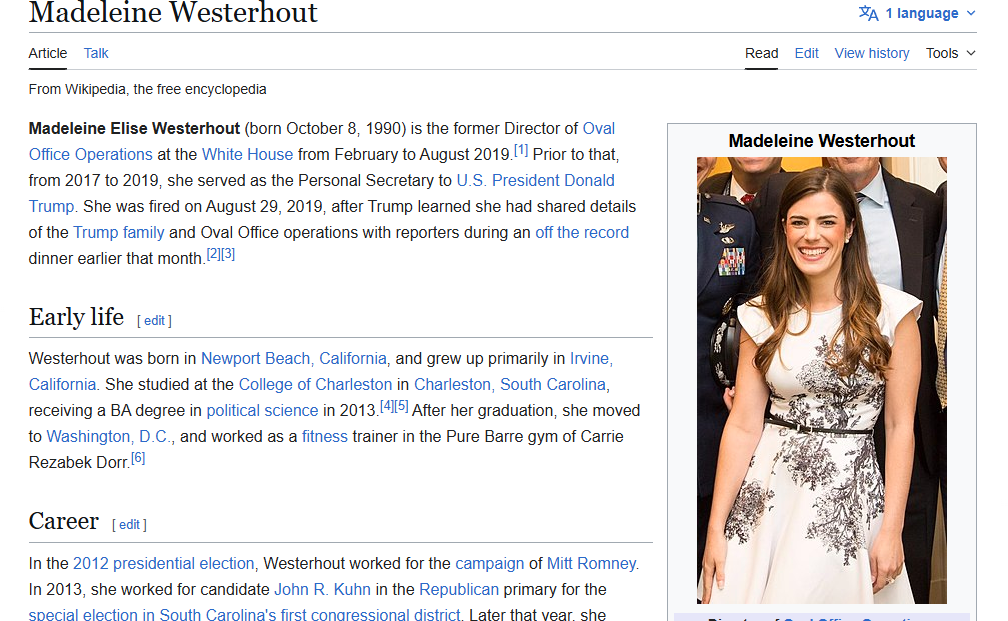Open citation reference [2]

(213, 255)
